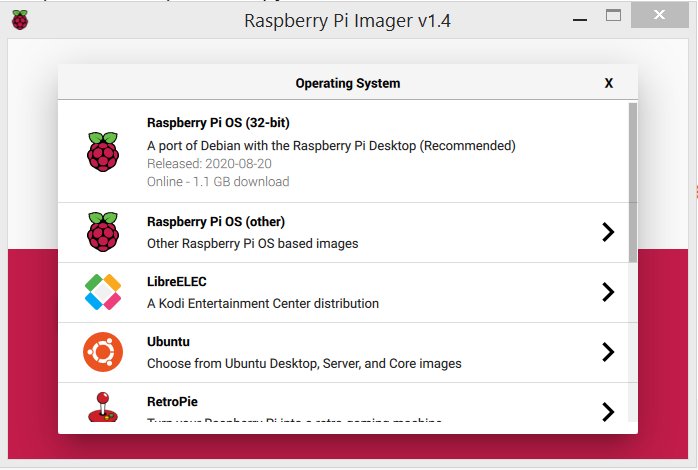
Task: Click the 'Operating System' dialog heading
Action: [x=348, y=83]
